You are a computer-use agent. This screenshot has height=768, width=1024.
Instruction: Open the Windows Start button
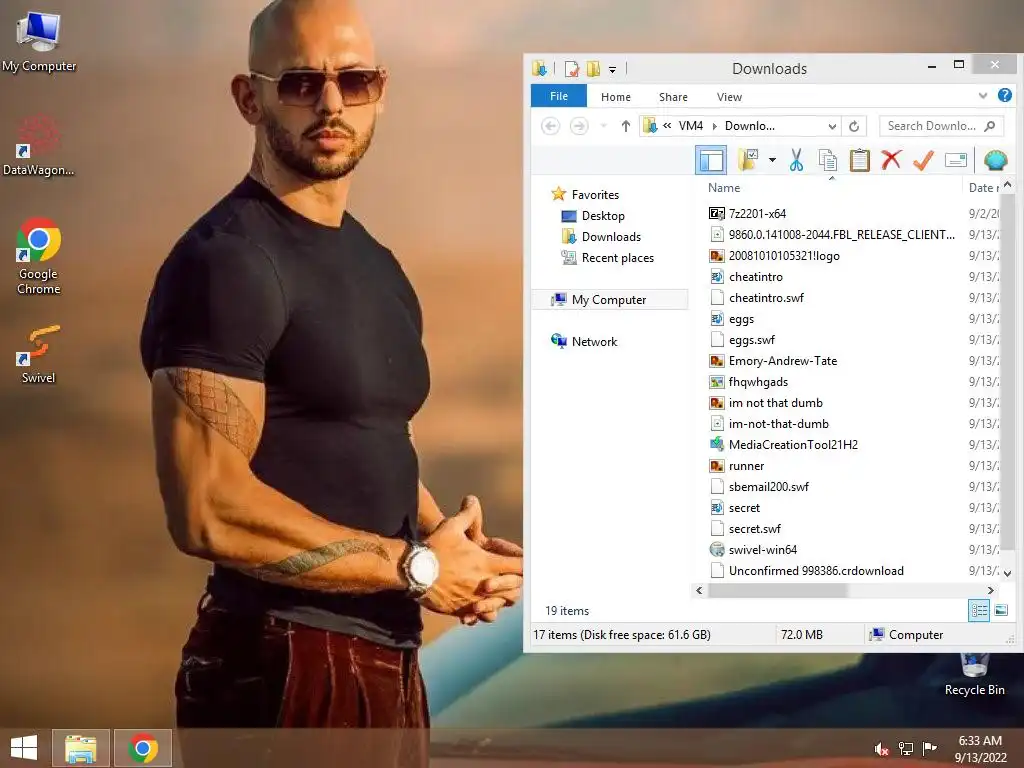[24, 748]
